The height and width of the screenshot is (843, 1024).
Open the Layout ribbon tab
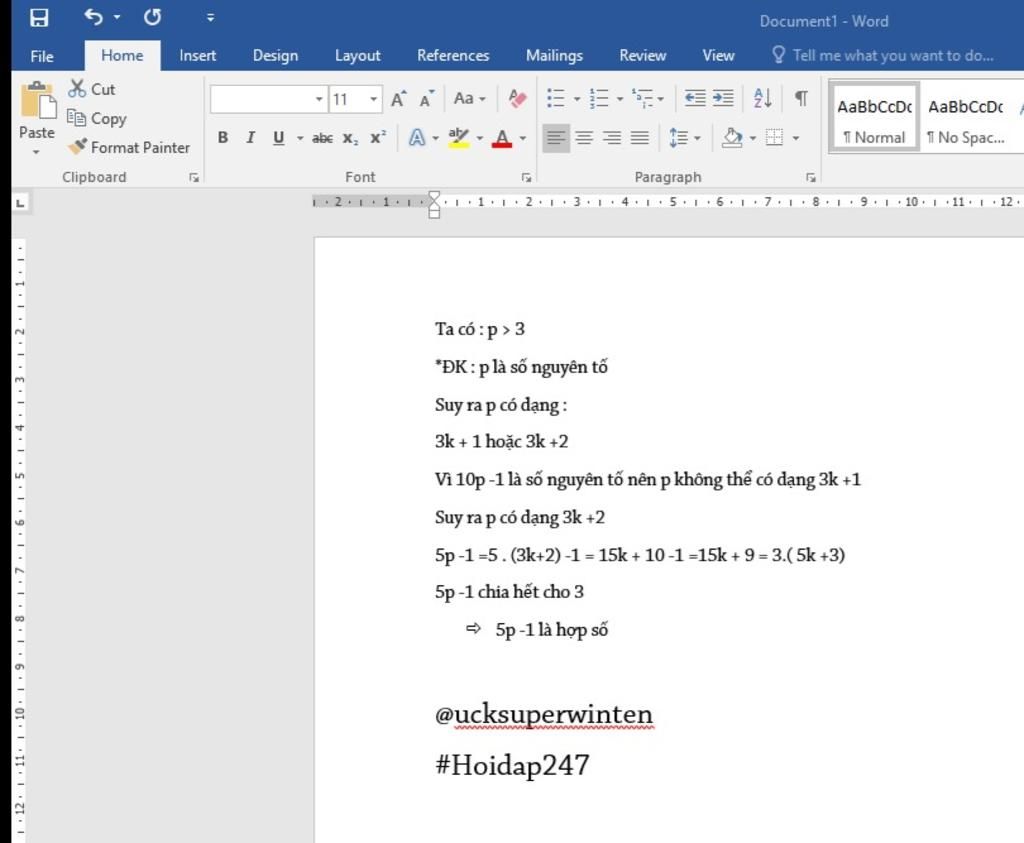(357, 56)
